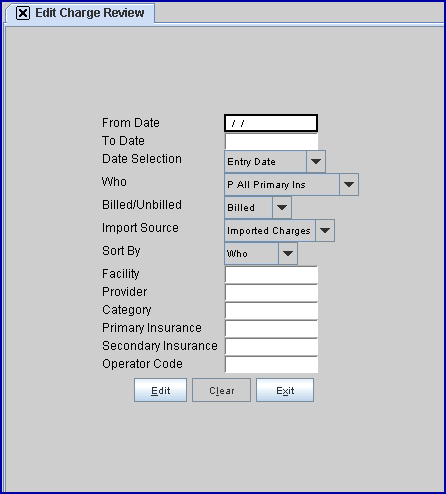Click the P All Primary Ins combo value
This screenshot has width=446, height=494.
282,184
